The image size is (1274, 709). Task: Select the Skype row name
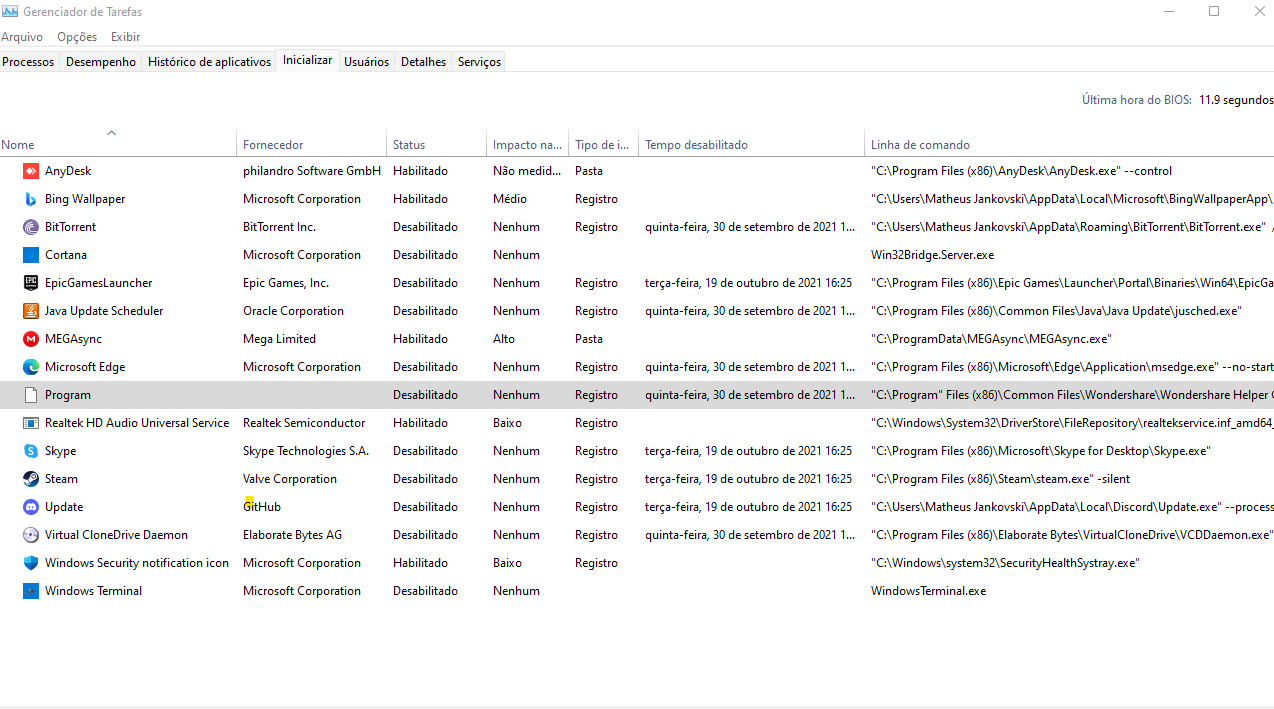[60, 451]
